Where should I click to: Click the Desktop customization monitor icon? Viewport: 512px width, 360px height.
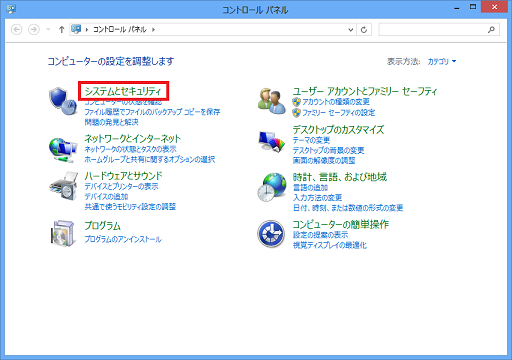point(272,141)
